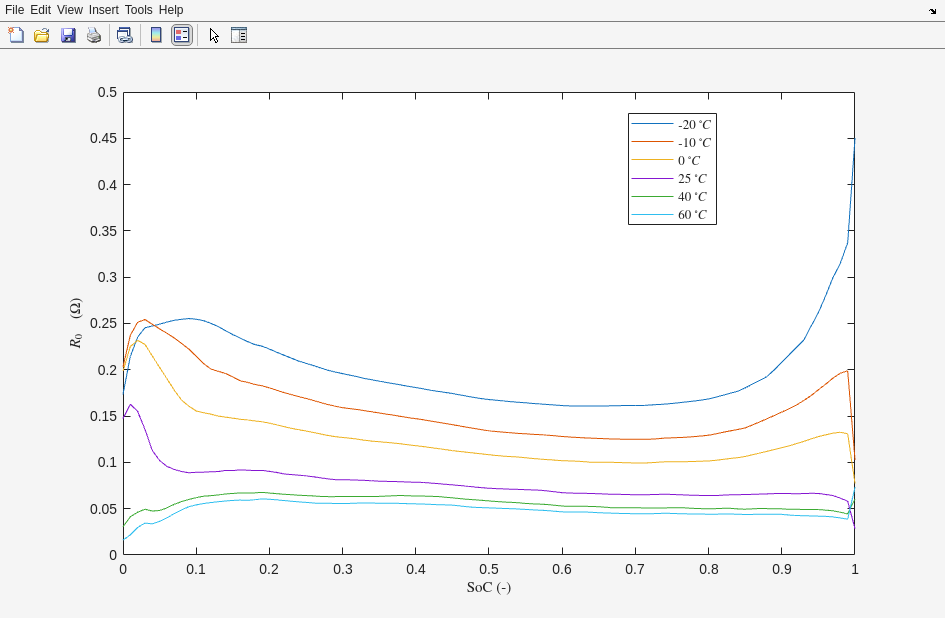Save the figure with the floppy disk icon
This screenshot has width=945, height=618.
click(x=68, y=35)
